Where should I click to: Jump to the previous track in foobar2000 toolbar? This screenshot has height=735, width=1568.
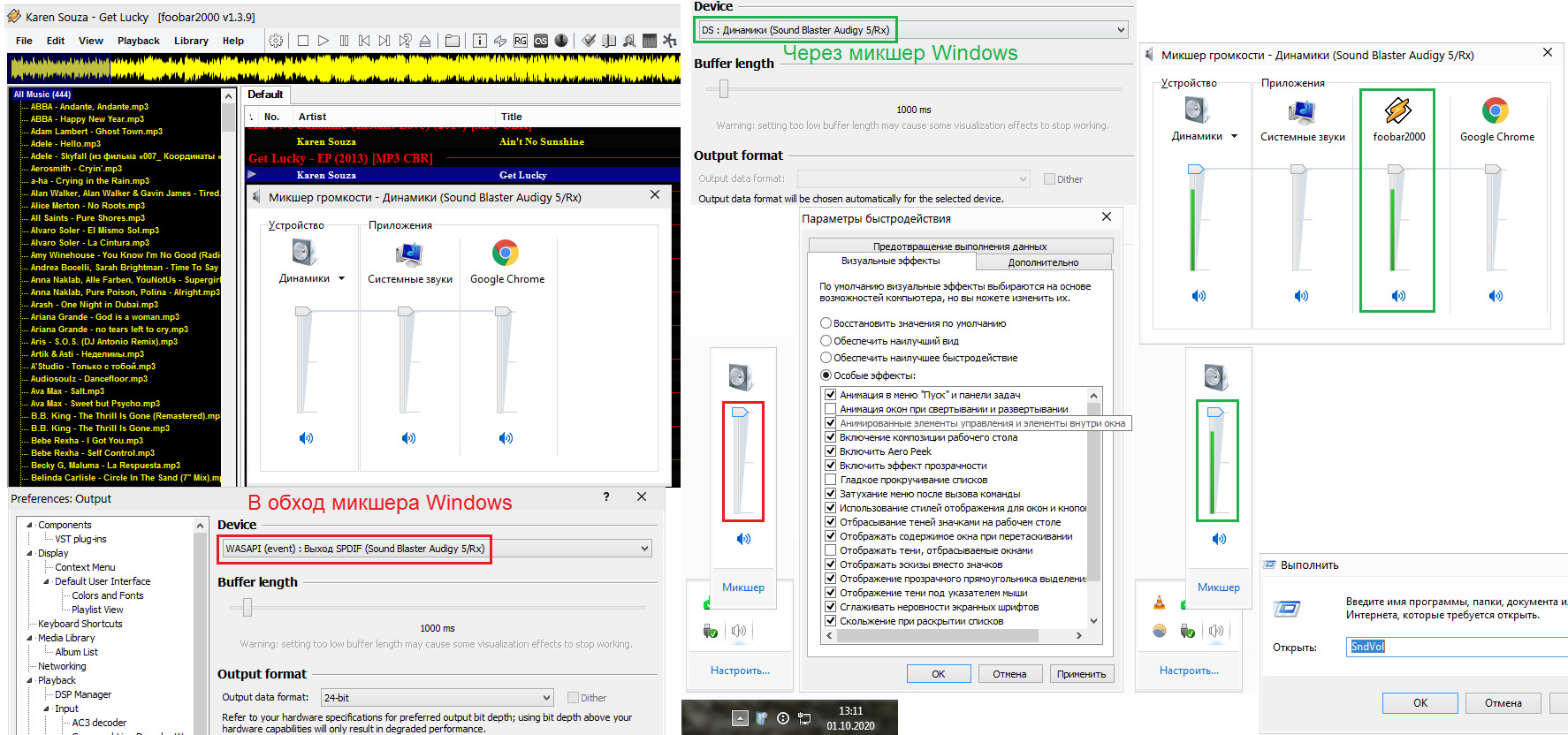pos(364,41)
